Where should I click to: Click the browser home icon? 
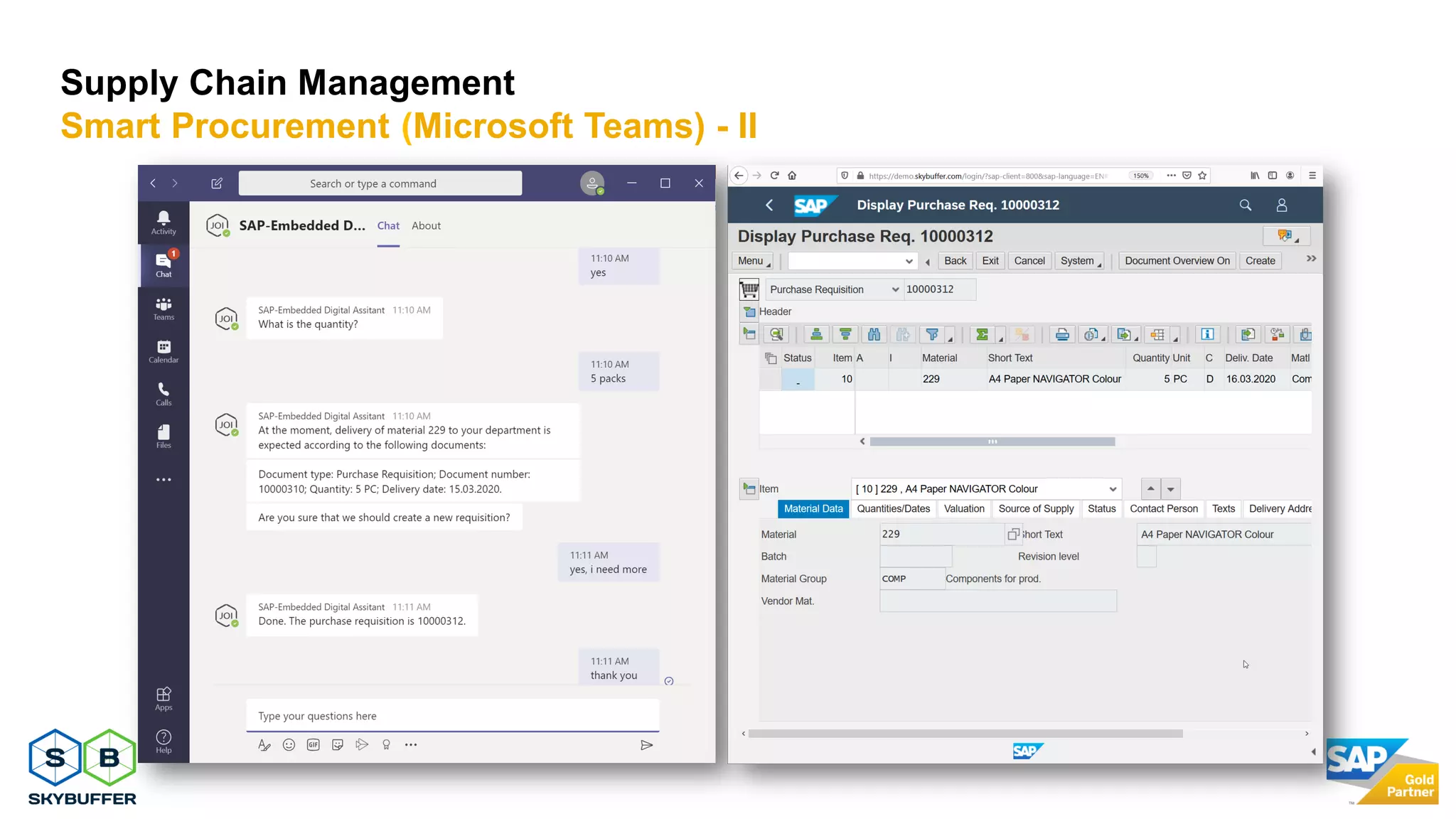[792, 176]
